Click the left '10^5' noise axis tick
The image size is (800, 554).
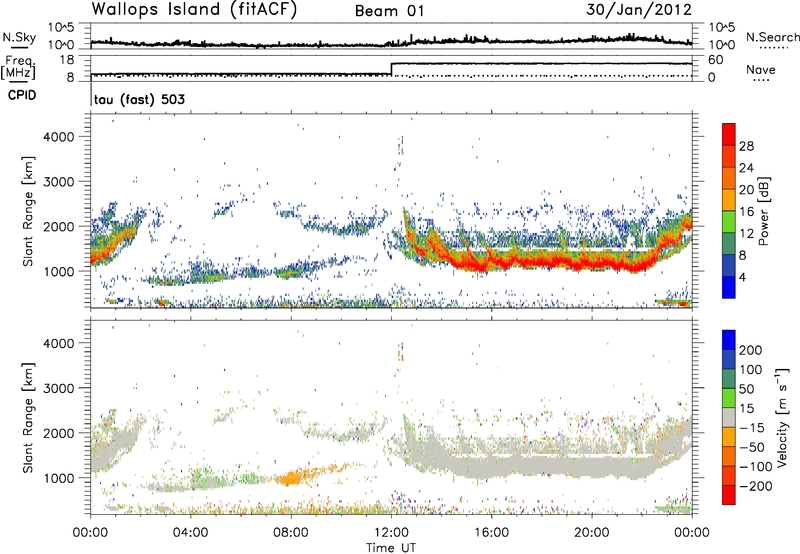[61, 27]
